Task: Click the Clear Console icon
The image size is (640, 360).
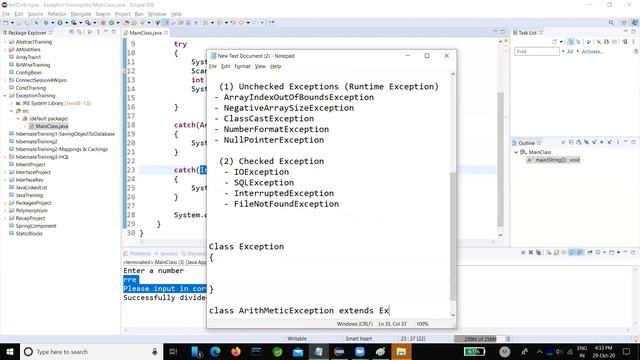Action: tap(549, 253)
